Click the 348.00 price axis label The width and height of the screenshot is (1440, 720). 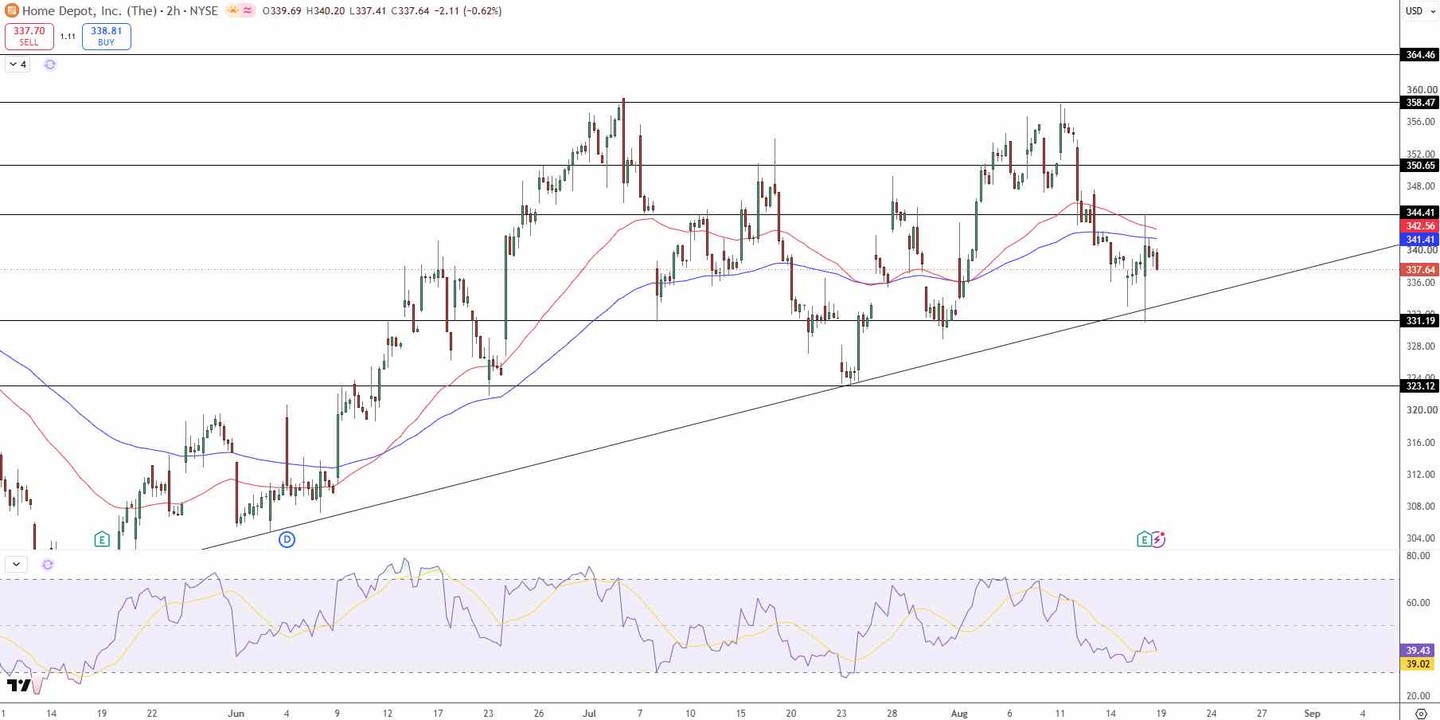(x=1421, y=186)
